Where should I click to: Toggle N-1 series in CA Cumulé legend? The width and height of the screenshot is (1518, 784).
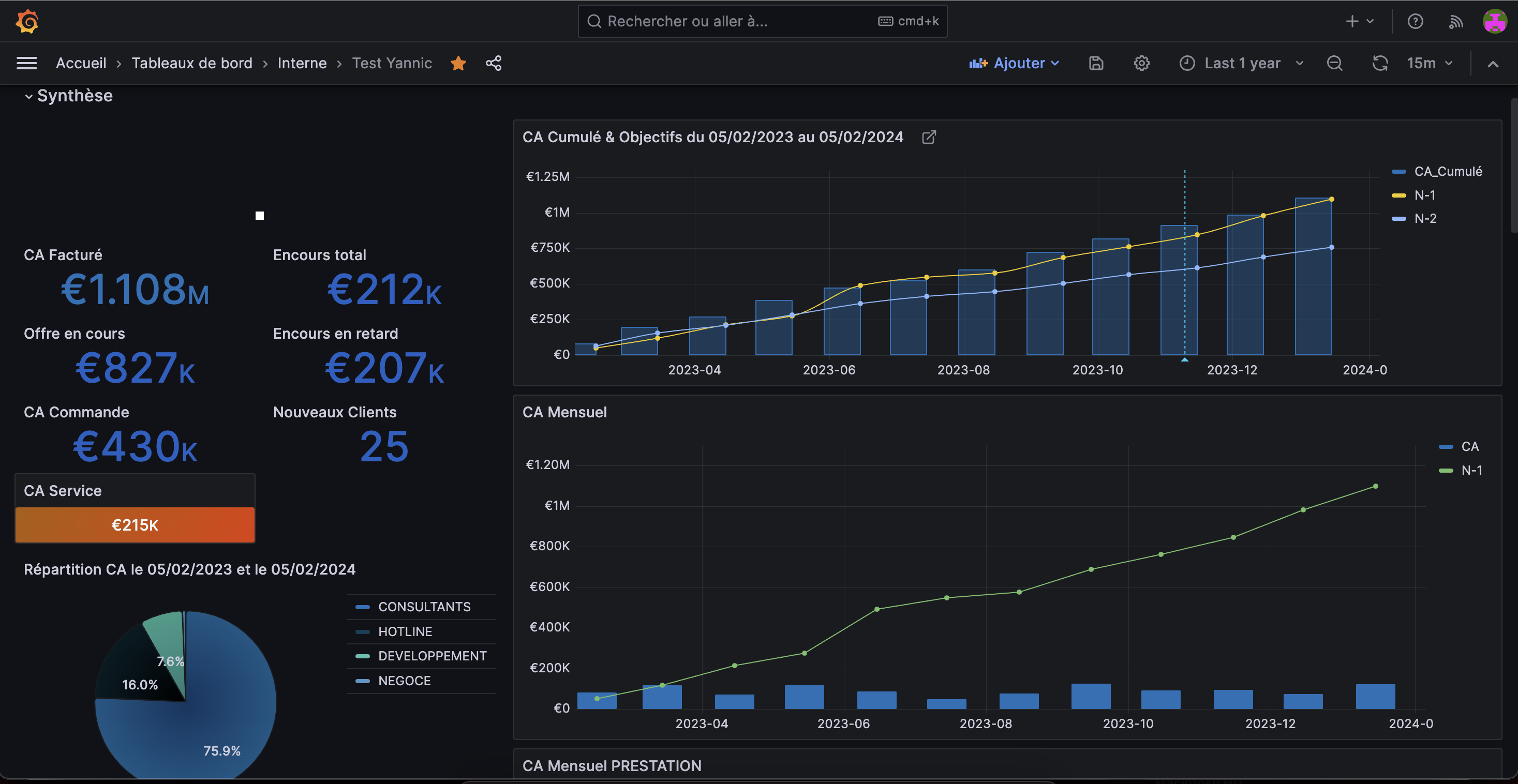(x=1424, y=195)
